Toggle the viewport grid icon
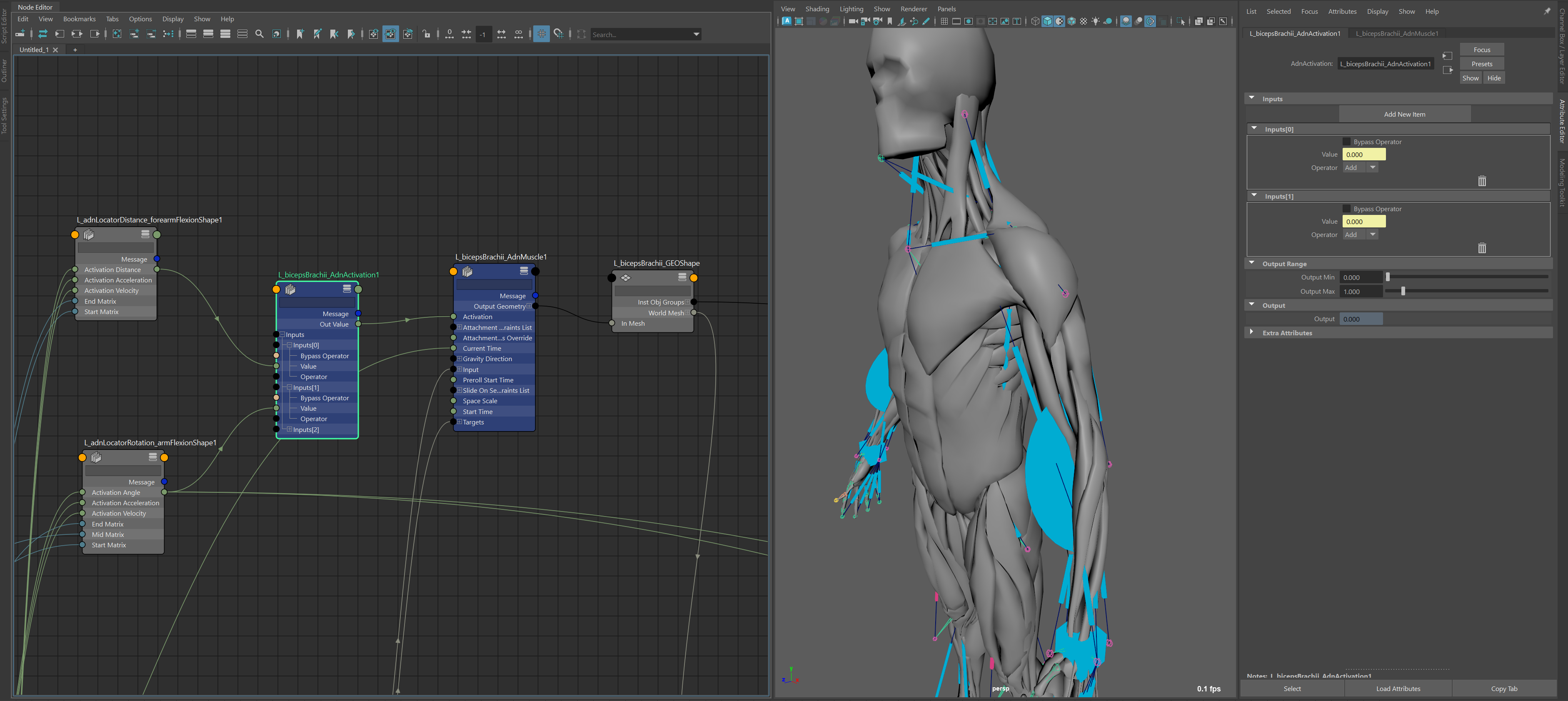The image size is (1568, 701). coord(944,21)
